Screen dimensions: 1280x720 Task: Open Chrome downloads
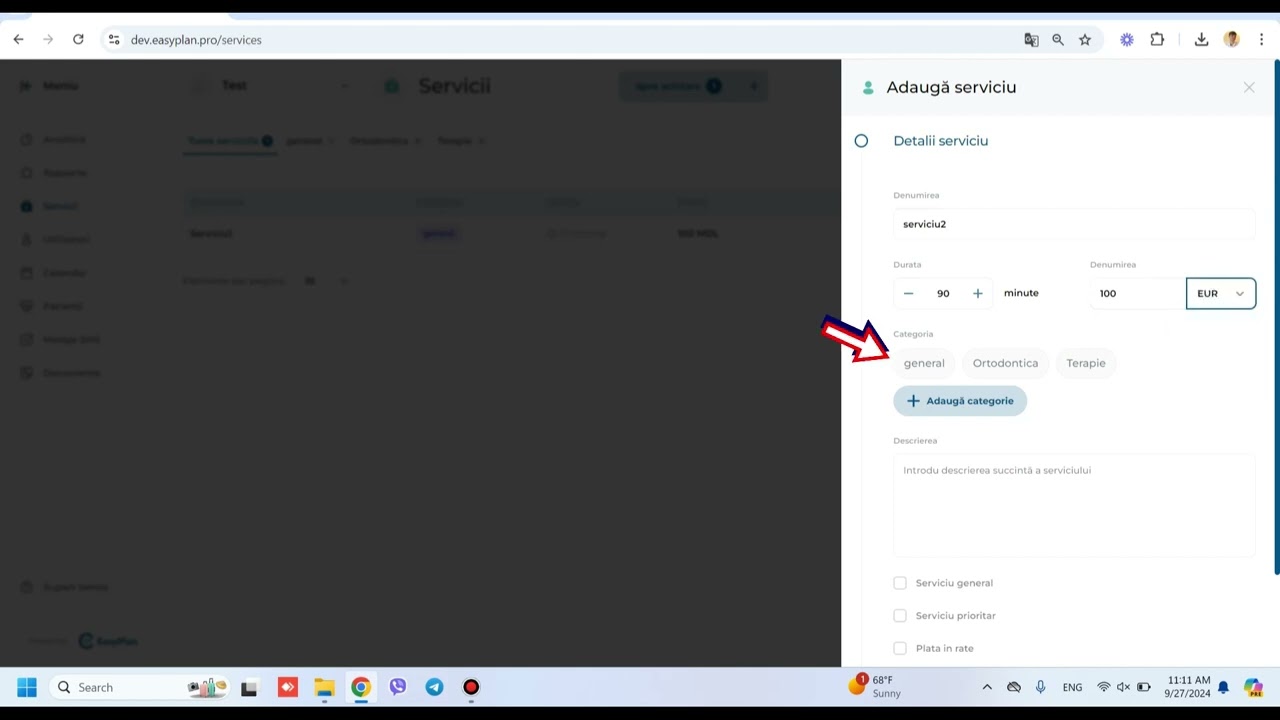(1201, 40)
